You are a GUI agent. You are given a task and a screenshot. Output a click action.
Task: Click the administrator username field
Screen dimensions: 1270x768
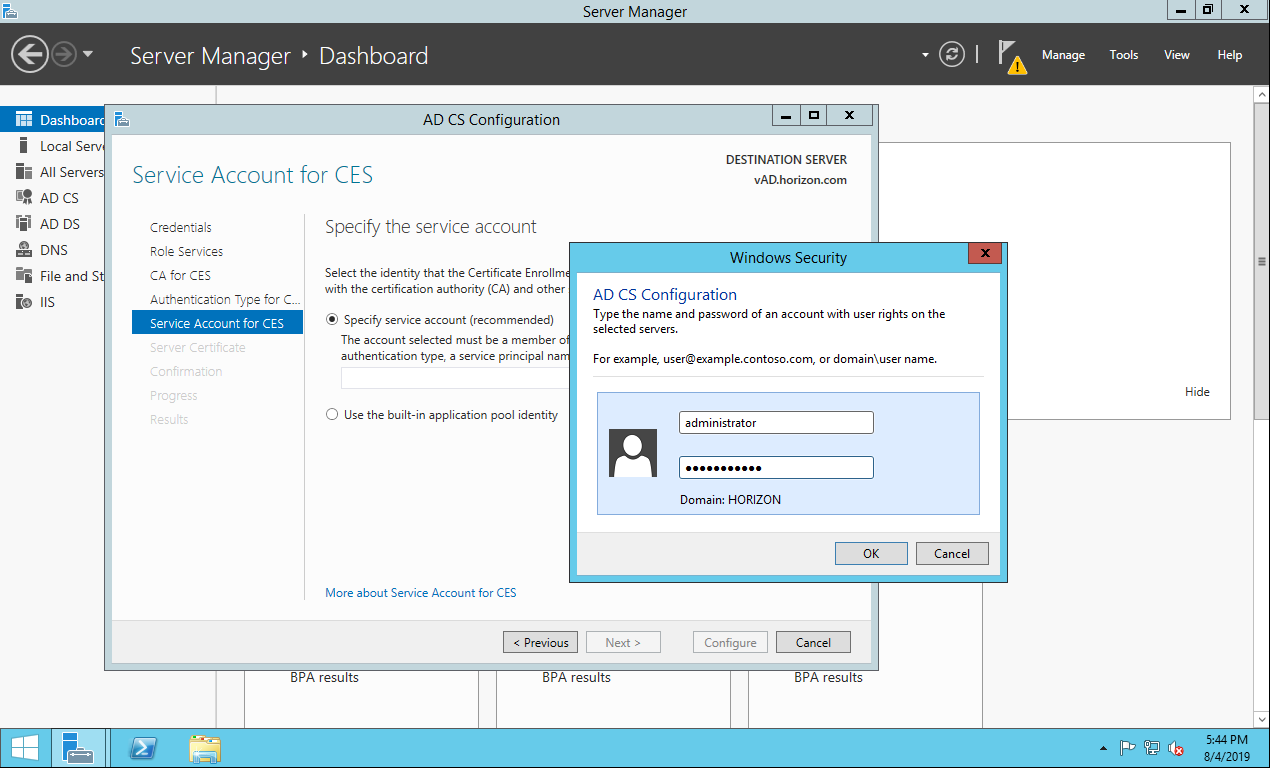(x=776, y=423)
